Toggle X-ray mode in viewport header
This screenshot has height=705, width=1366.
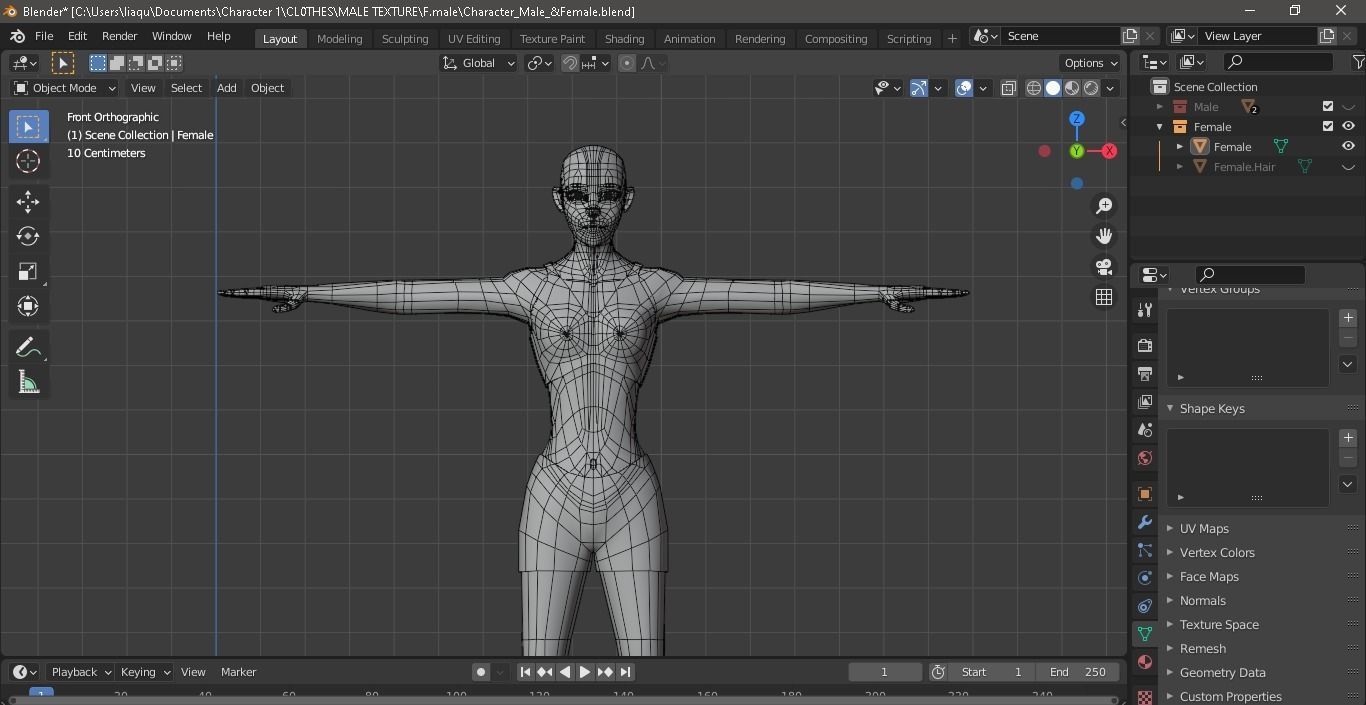click(x=1008, y=88)
